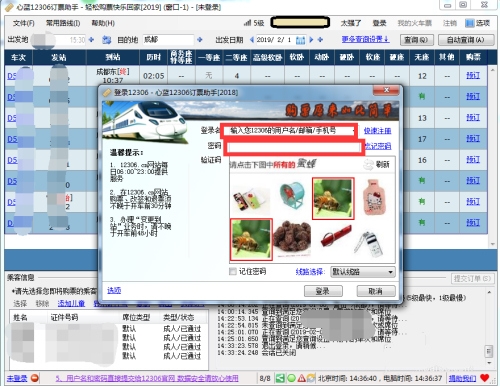
Task: Open the 登录名 username dropdown arrow
Action: (353, 131)
